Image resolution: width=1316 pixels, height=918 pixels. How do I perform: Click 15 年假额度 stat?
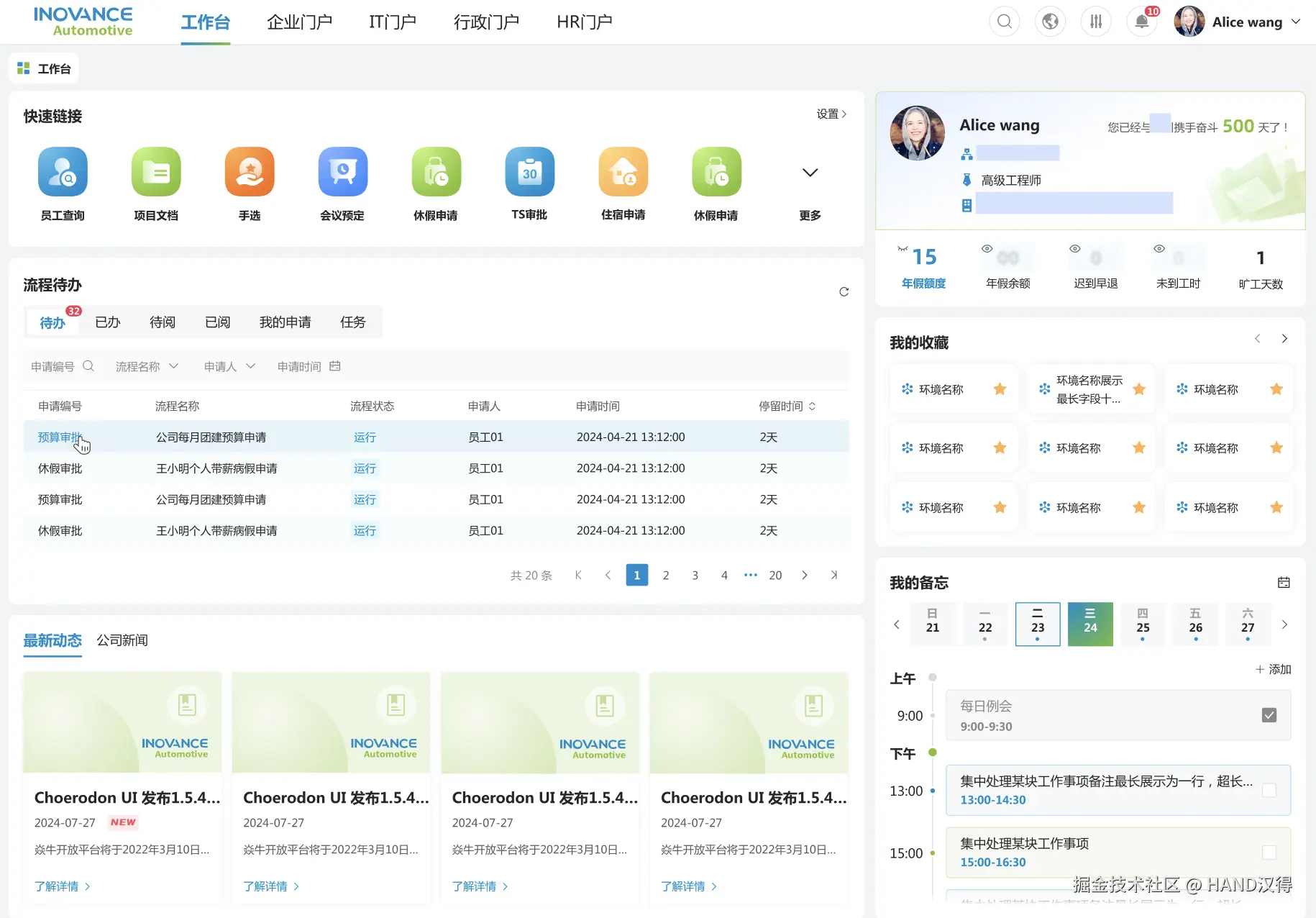click(x=924, y=267)
